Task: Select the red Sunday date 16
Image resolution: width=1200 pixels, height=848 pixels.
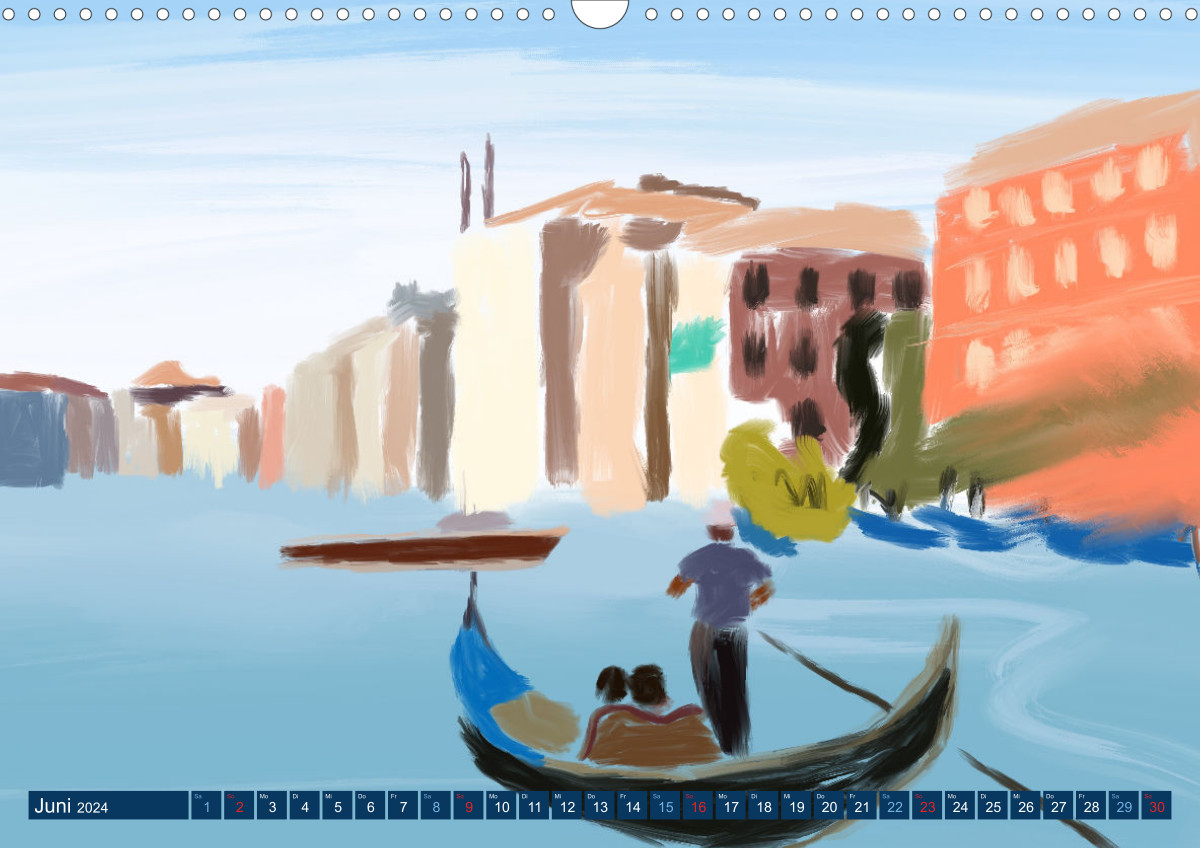Action: (x=697, y=806)
